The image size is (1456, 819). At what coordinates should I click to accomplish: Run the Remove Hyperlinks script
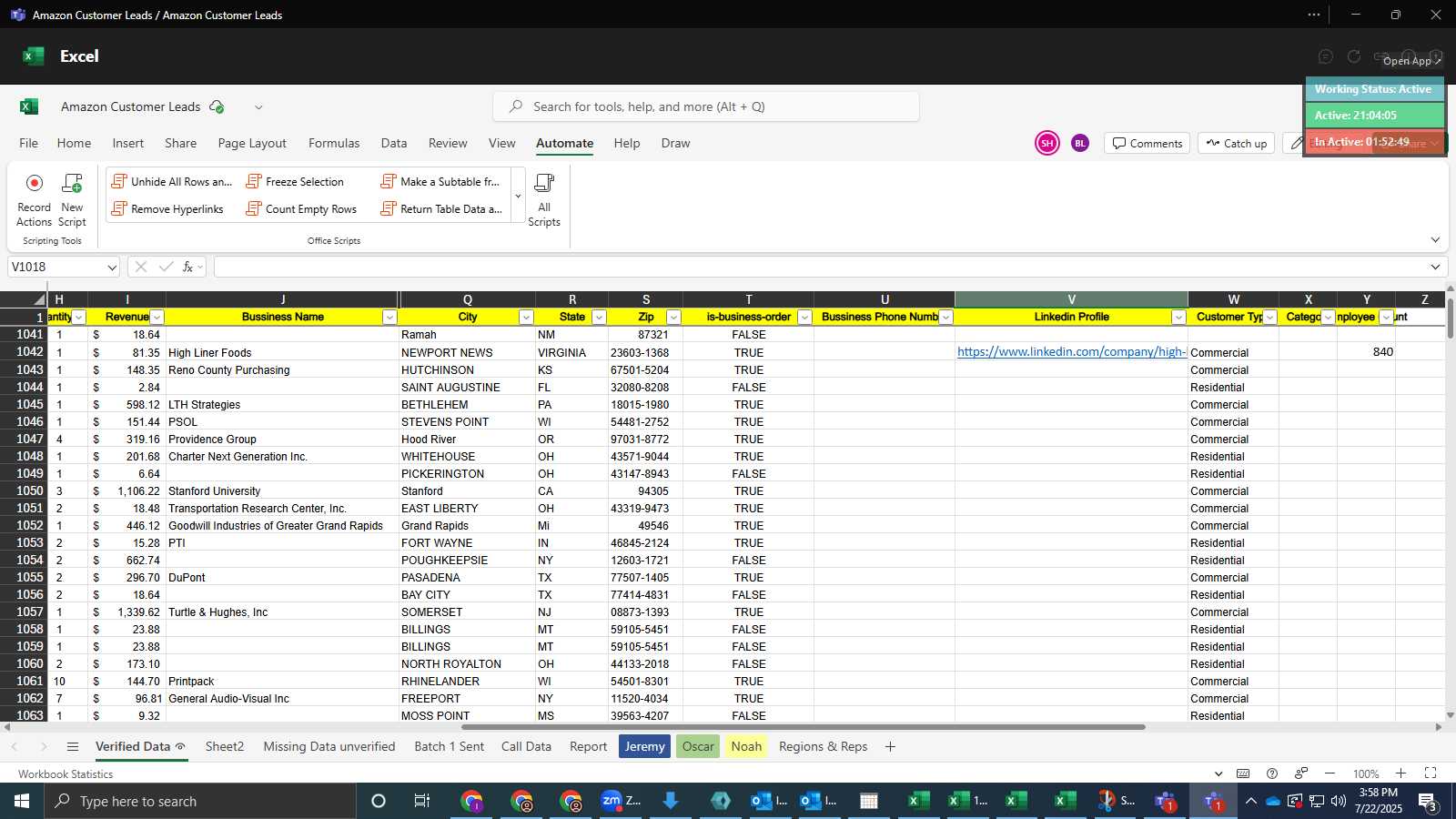pyautogui.click(x=167, y=209)
